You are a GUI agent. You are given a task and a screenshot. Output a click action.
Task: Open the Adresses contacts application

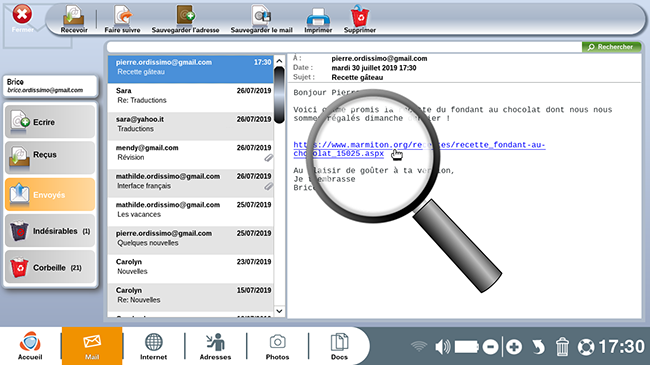(x=215, y=346)
